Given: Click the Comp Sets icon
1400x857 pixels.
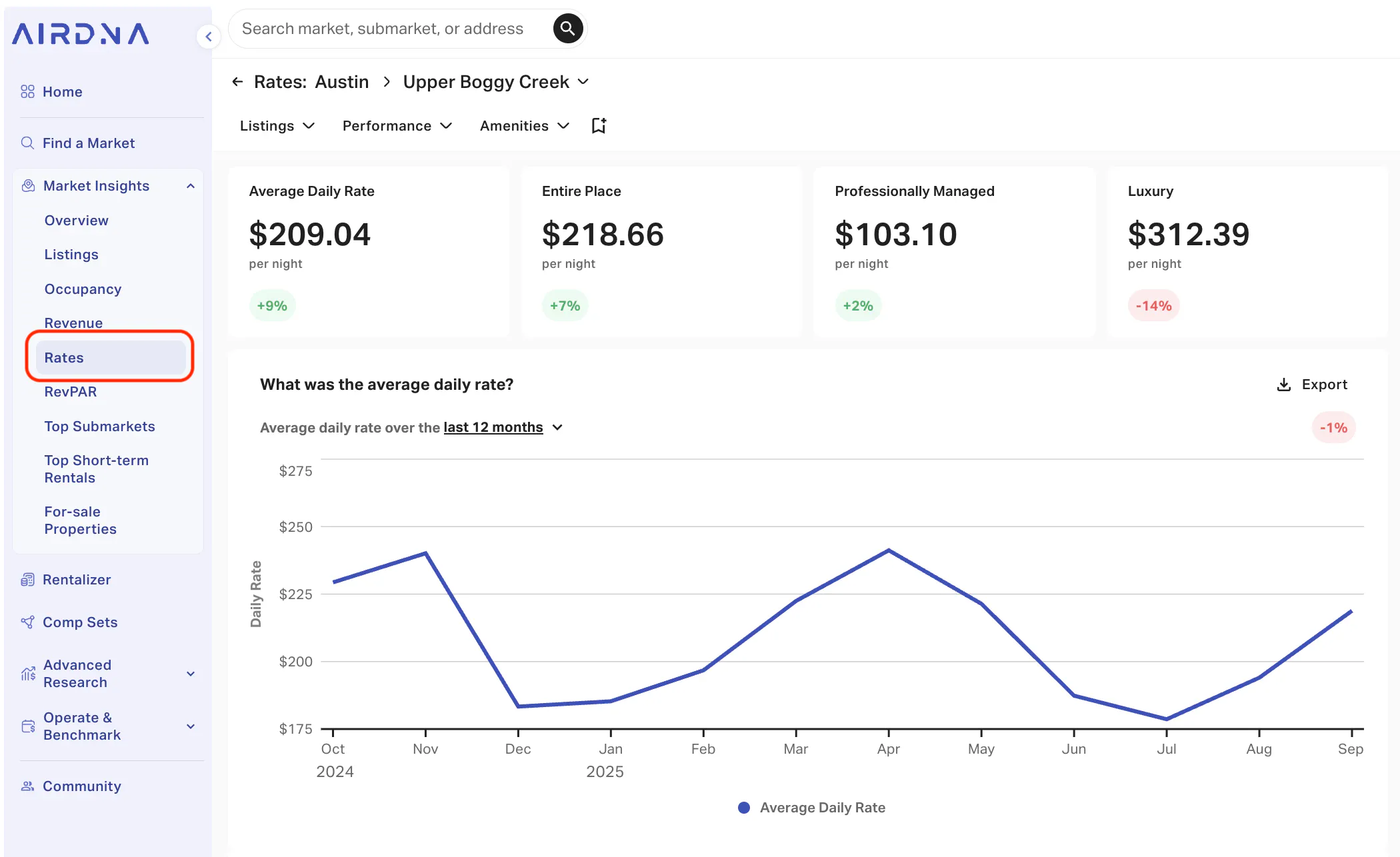Looking at the screenshot, I should [x=27, y=622].
